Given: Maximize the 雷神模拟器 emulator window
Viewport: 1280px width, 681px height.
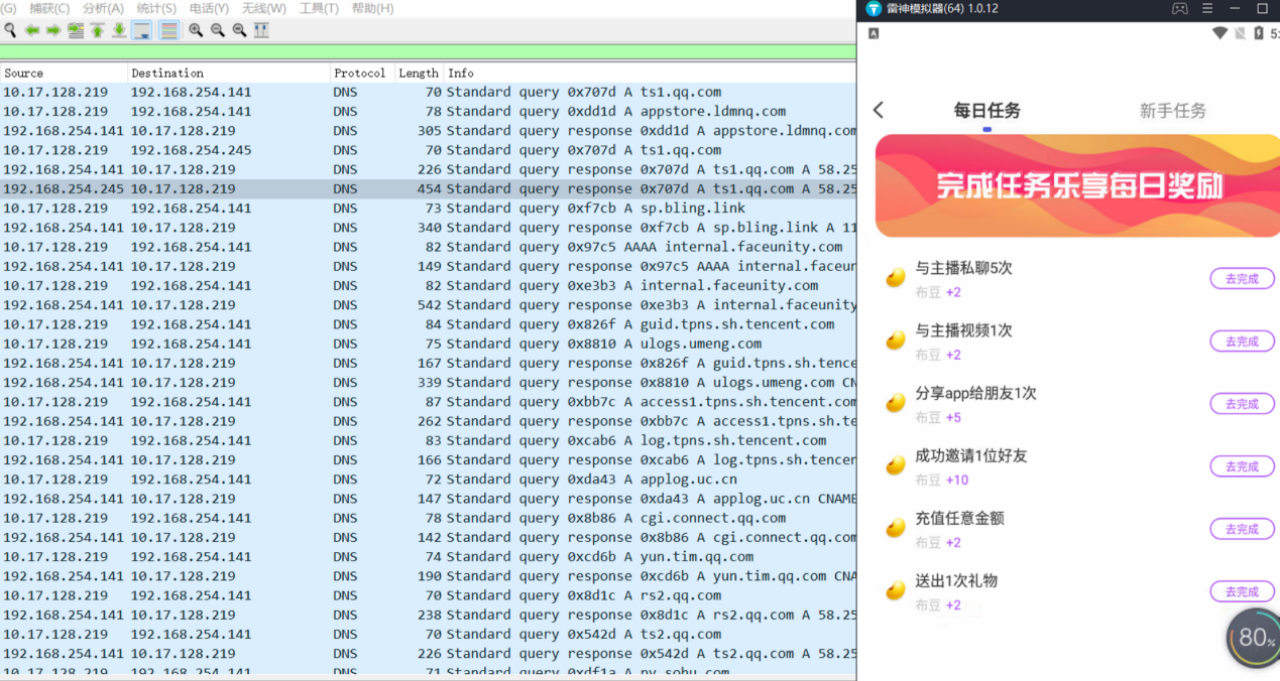Looking at the screenshot, I should pyautogui.click(x=1262, y=9).
